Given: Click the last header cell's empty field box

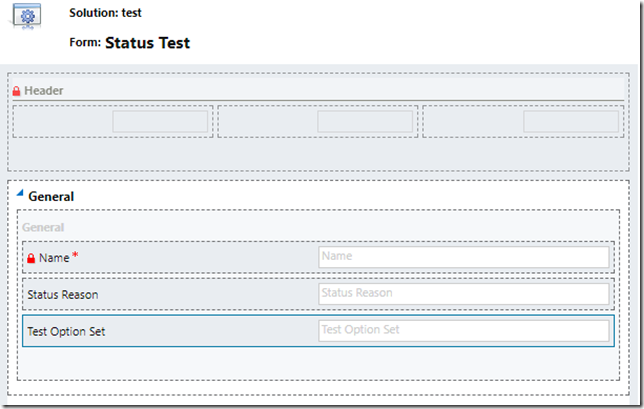Looking at the screenshot, I should pyautogui.click(x=571, y=121).
